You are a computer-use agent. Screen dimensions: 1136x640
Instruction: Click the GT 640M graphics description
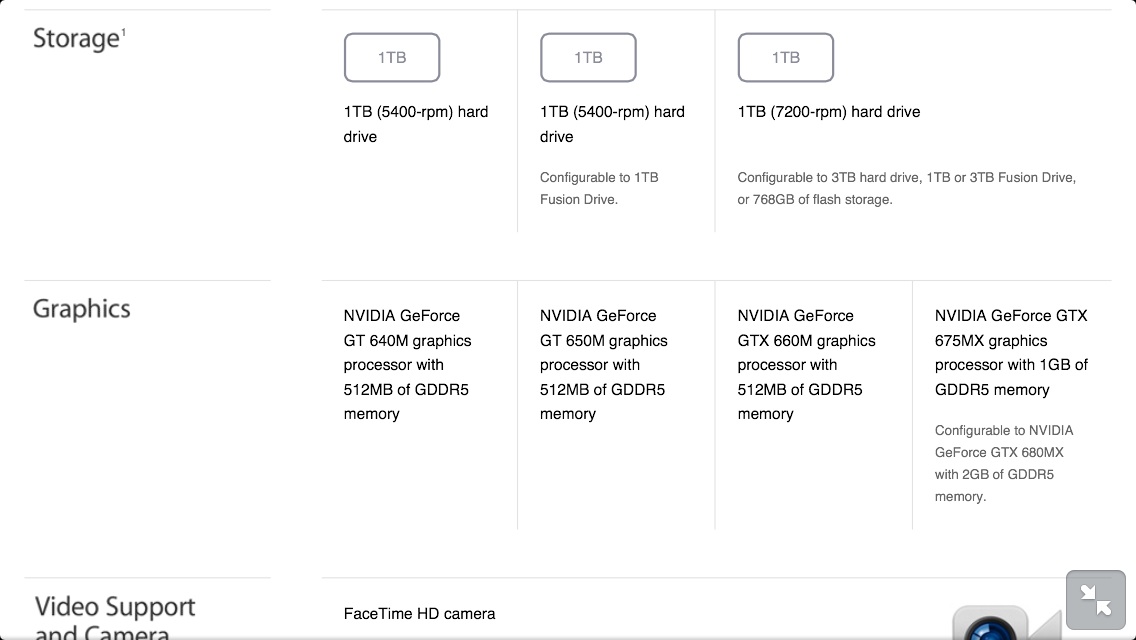407,365
